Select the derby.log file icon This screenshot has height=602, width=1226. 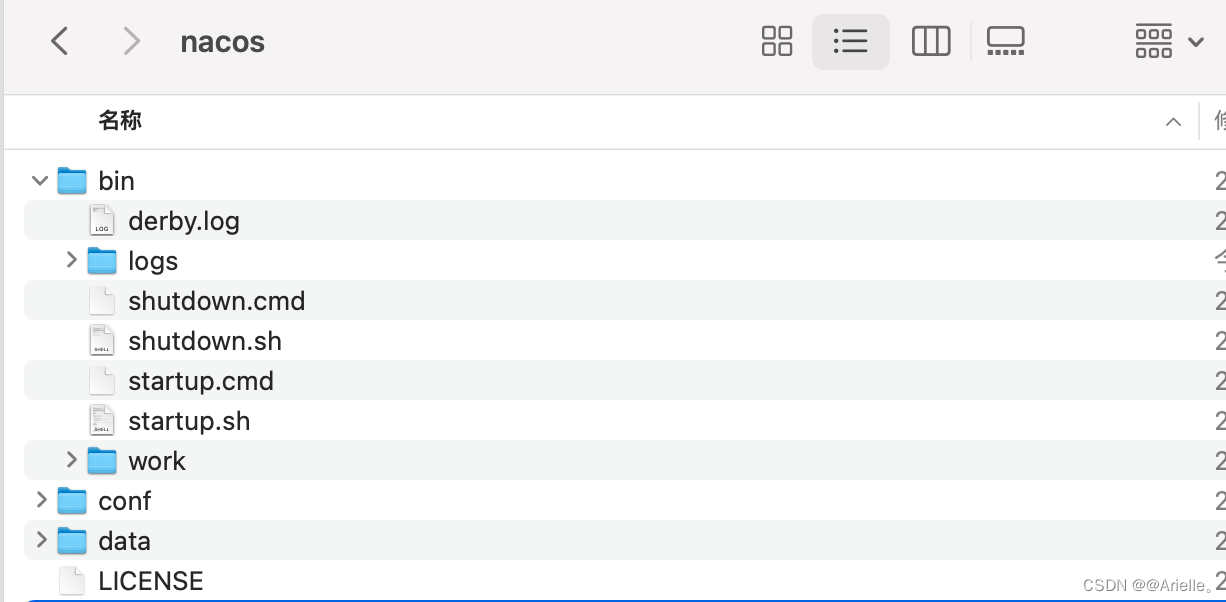click(x=101, y=221)
